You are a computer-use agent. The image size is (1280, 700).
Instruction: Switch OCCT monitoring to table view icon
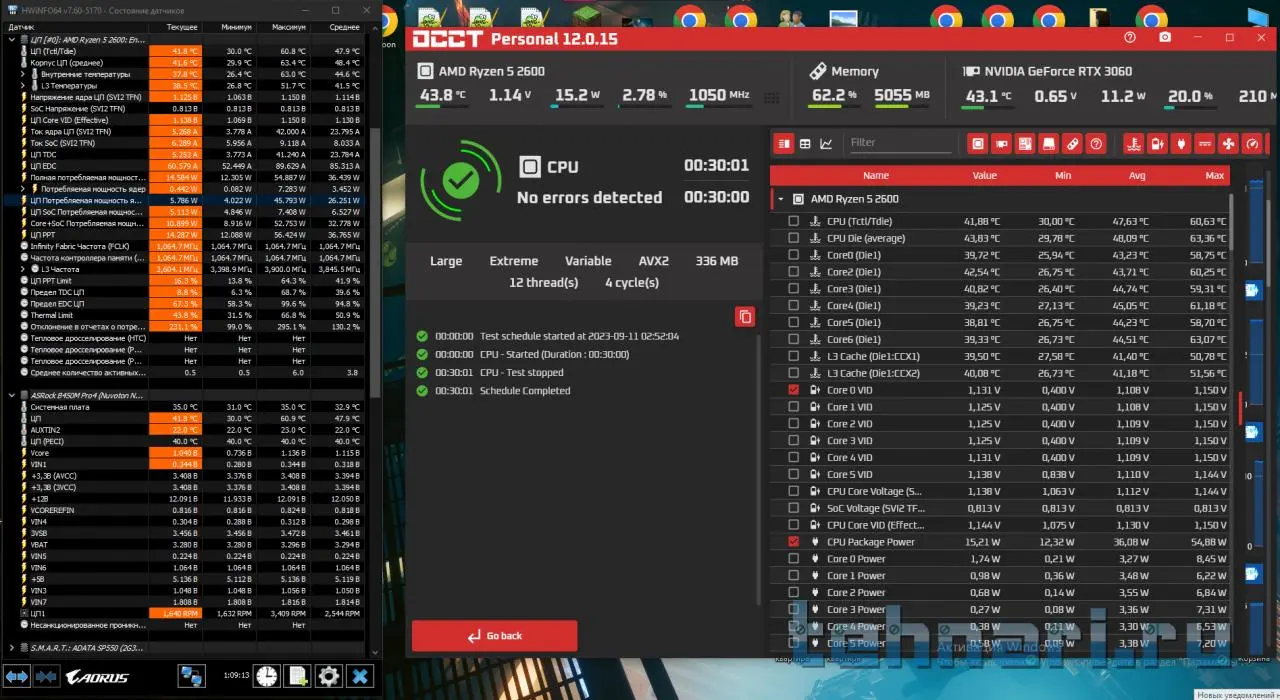click(805, 144)
